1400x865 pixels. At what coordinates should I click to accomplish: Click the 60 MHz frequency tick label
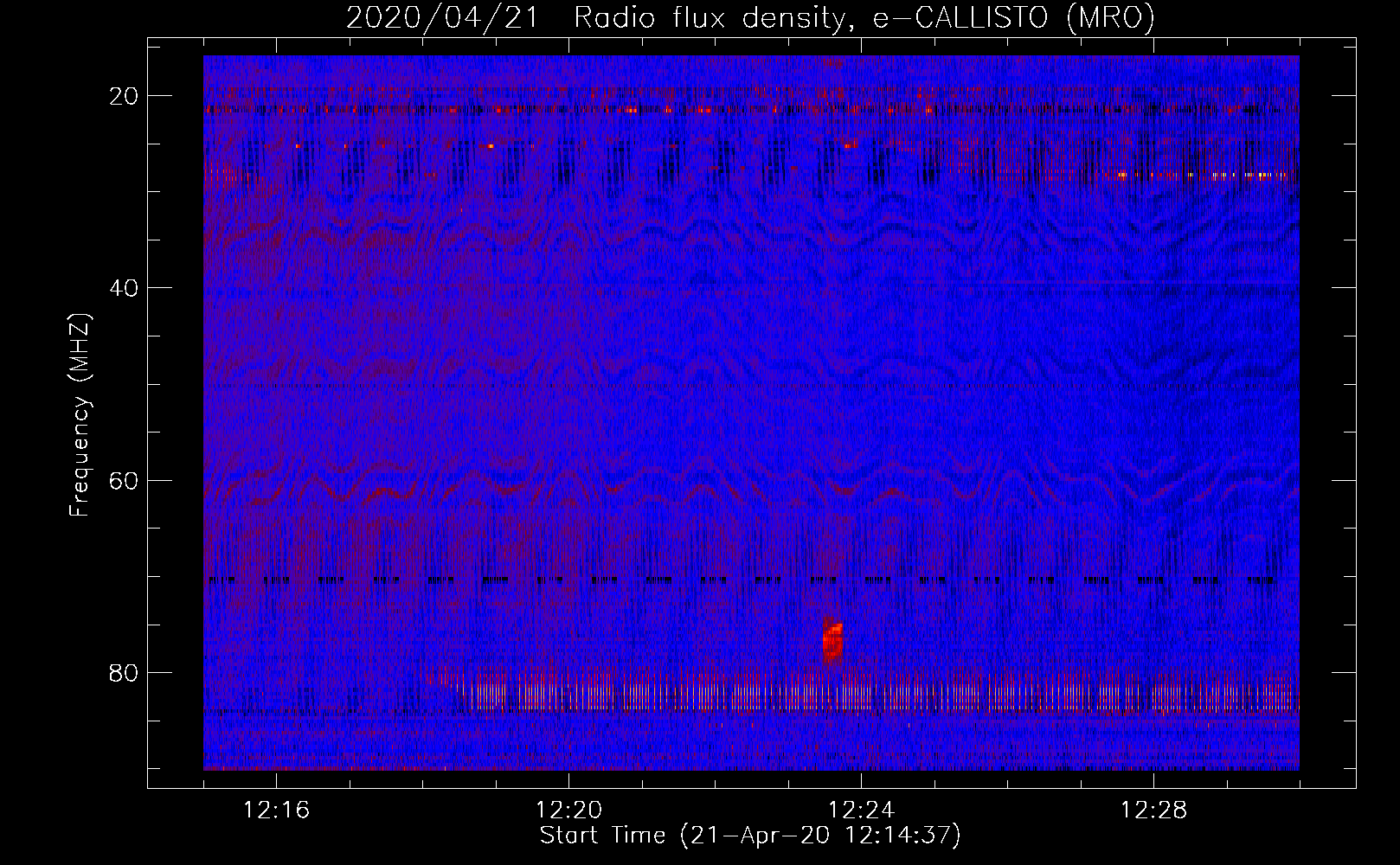pos(124,480)
